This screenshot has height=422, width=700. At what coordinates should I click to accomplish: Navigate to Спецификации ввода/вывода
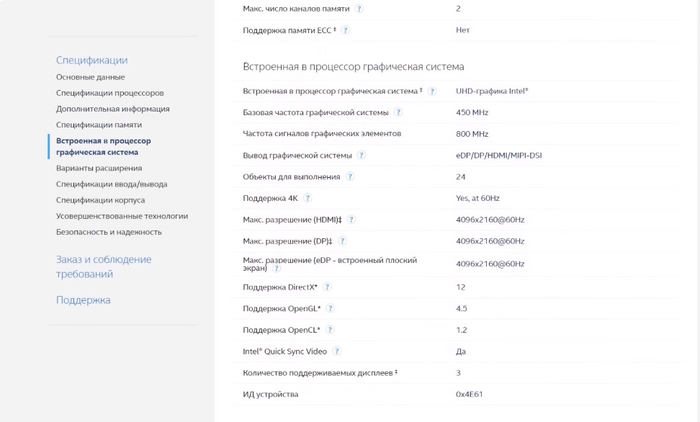click(111, 184)
